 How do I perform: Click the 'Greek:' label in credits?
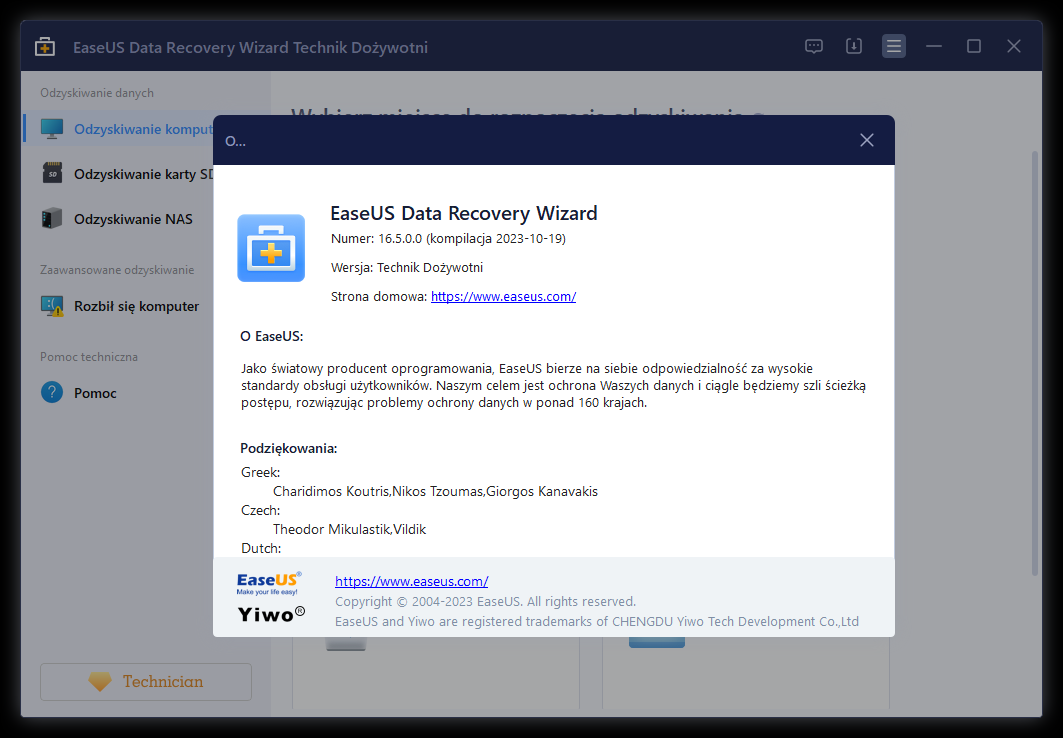260,472
